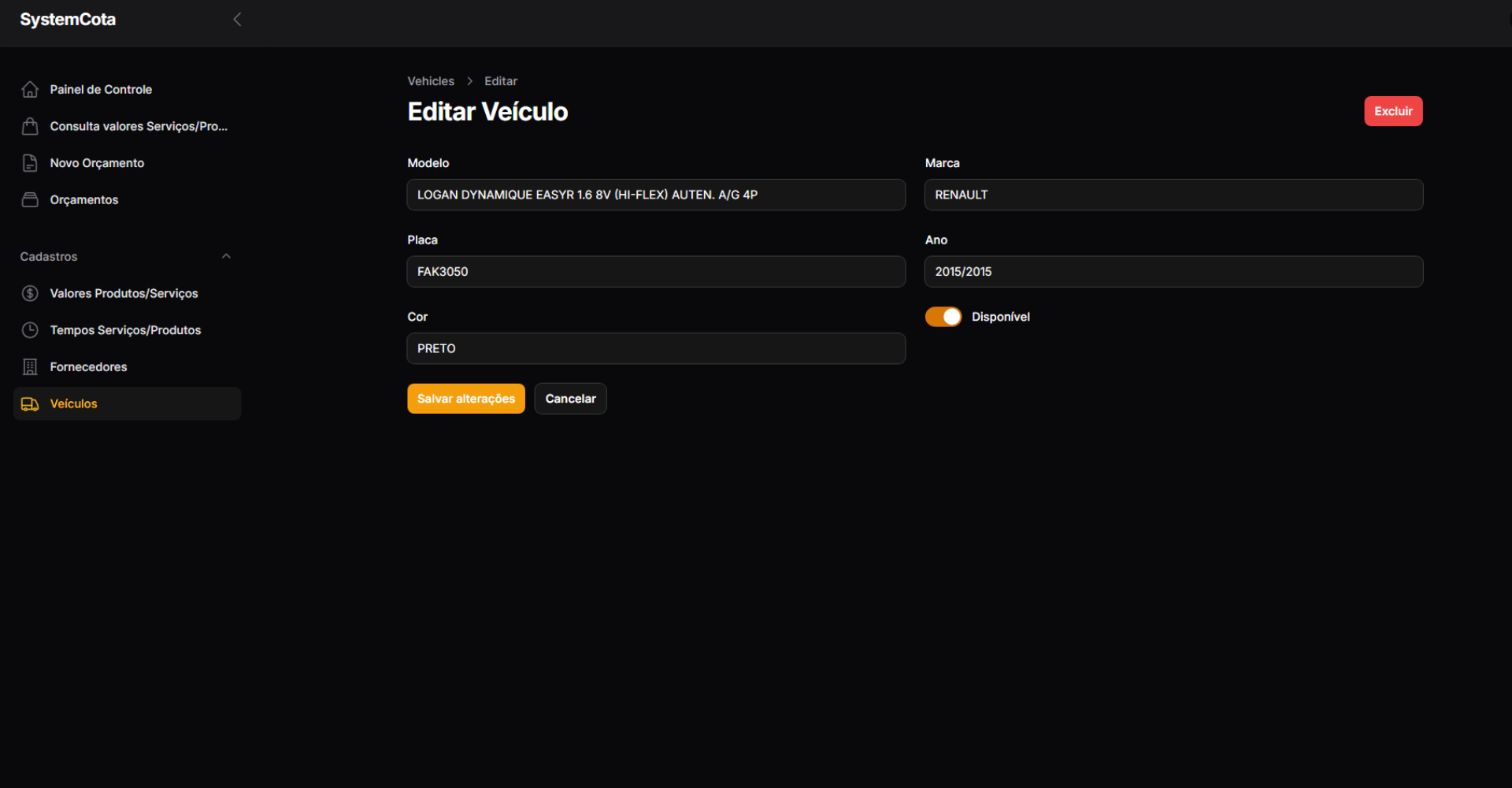Viewport: 1512px width, 788px height.
Task: Click the Salvar alterações button
Action: 466,399
